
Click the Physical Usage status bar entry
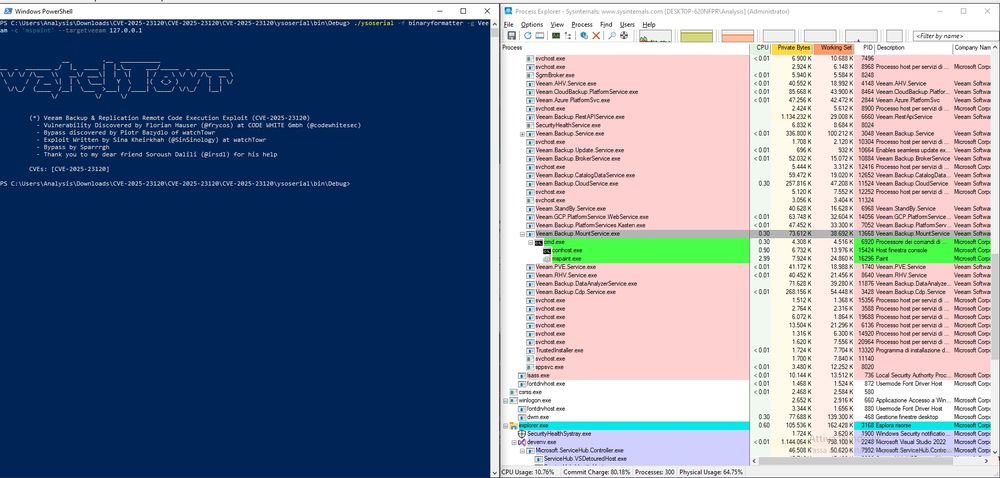pos(712,472)
